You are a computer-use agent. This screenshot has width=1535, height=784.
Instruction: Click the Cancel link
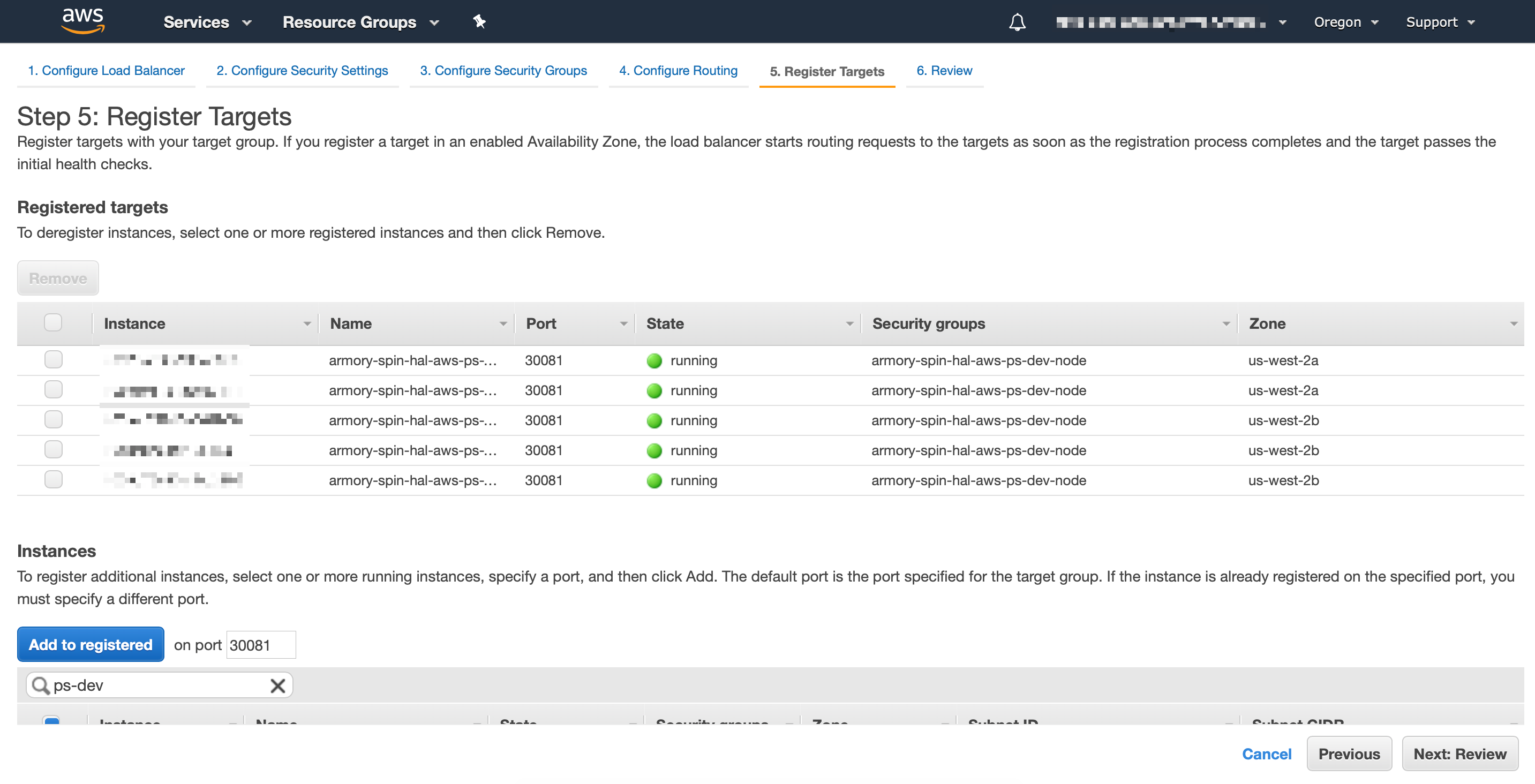pyautogui.click(x=1266, y=754)
